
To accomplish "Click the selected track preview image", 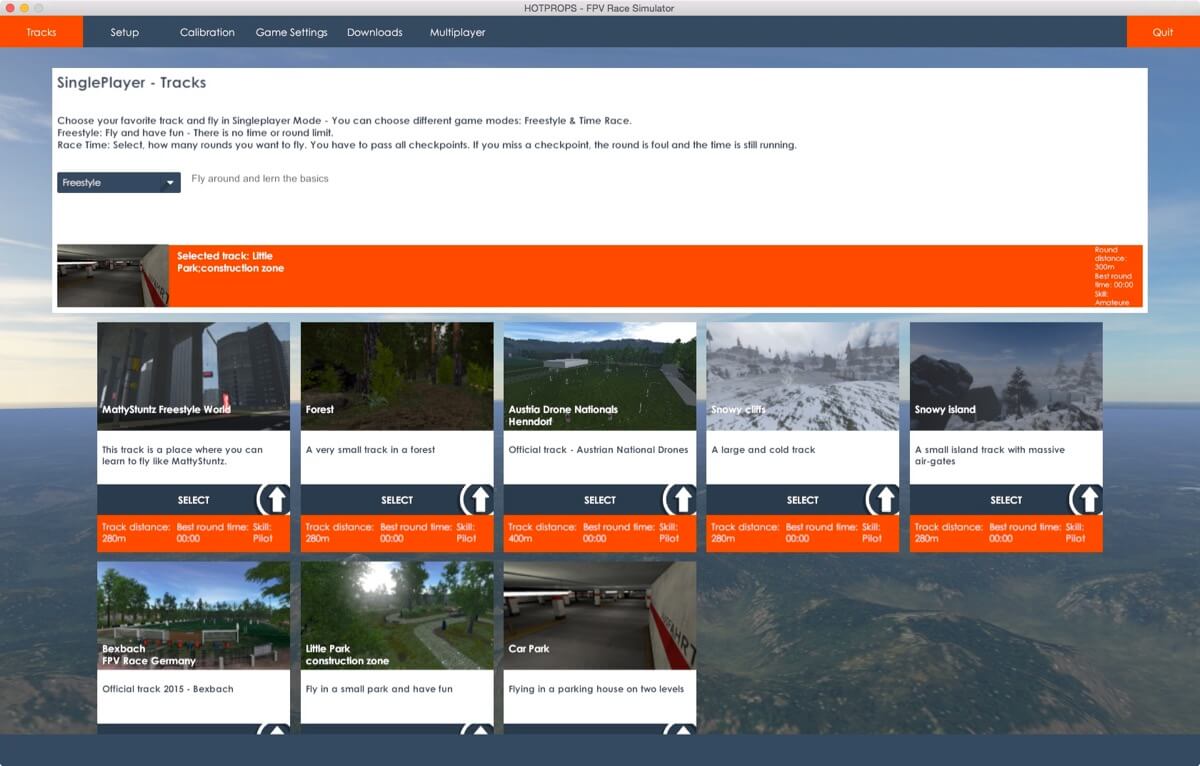I will coord(113,276).
